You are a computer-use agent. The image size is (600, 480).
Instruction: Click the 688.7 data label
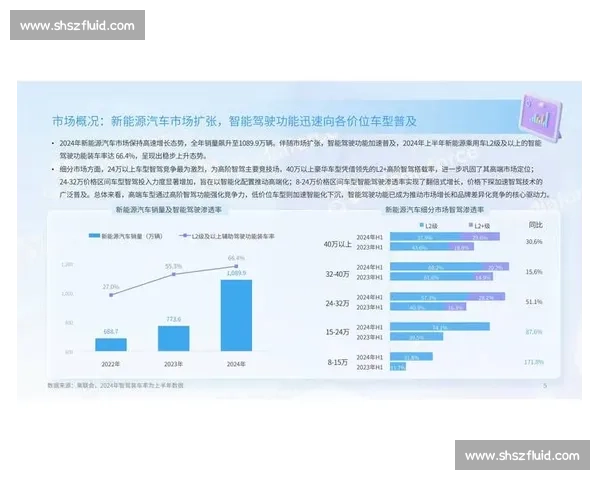pyautogui.click(x=111, y=331)
